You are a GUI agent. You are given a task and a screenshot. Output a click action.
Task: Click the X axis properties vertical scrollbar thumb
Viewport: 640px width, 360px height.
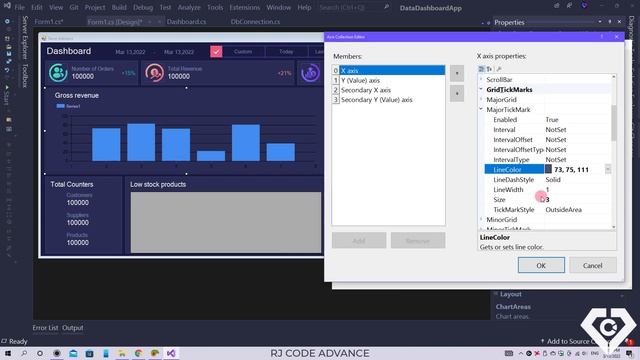click(x=613, y=122)
